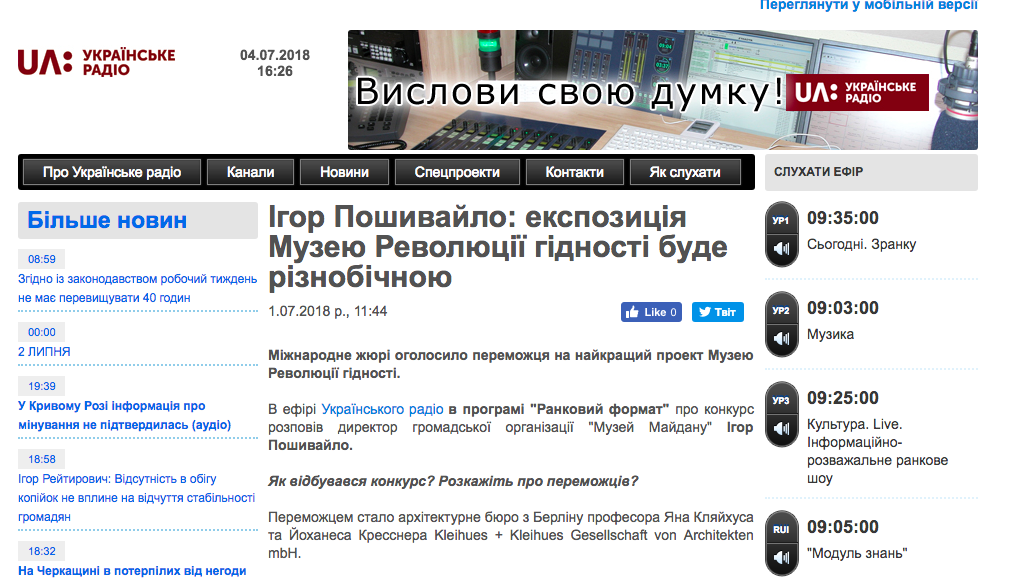
Task: Click the 19:39 news timestamp
Action: pyautogui.click(x=42, y=386)
